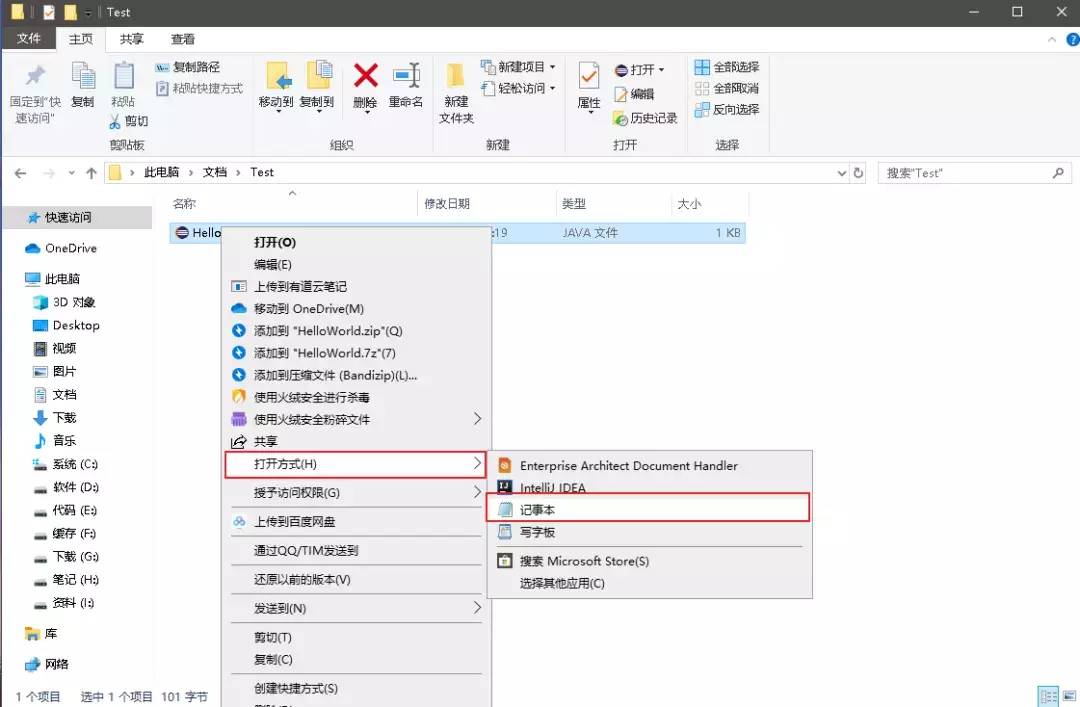The image size is (1080, 707).
Task: Select This PC in navigation pane
Action: click(52, 279)
